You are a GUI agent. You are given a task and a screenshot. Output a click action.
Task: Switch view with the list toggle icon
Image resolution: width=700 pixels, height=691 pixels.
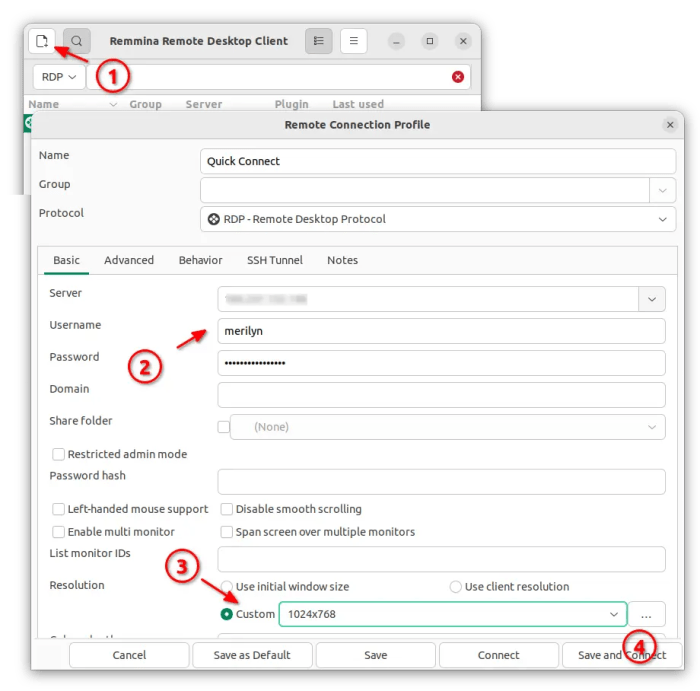click(319, 41)
